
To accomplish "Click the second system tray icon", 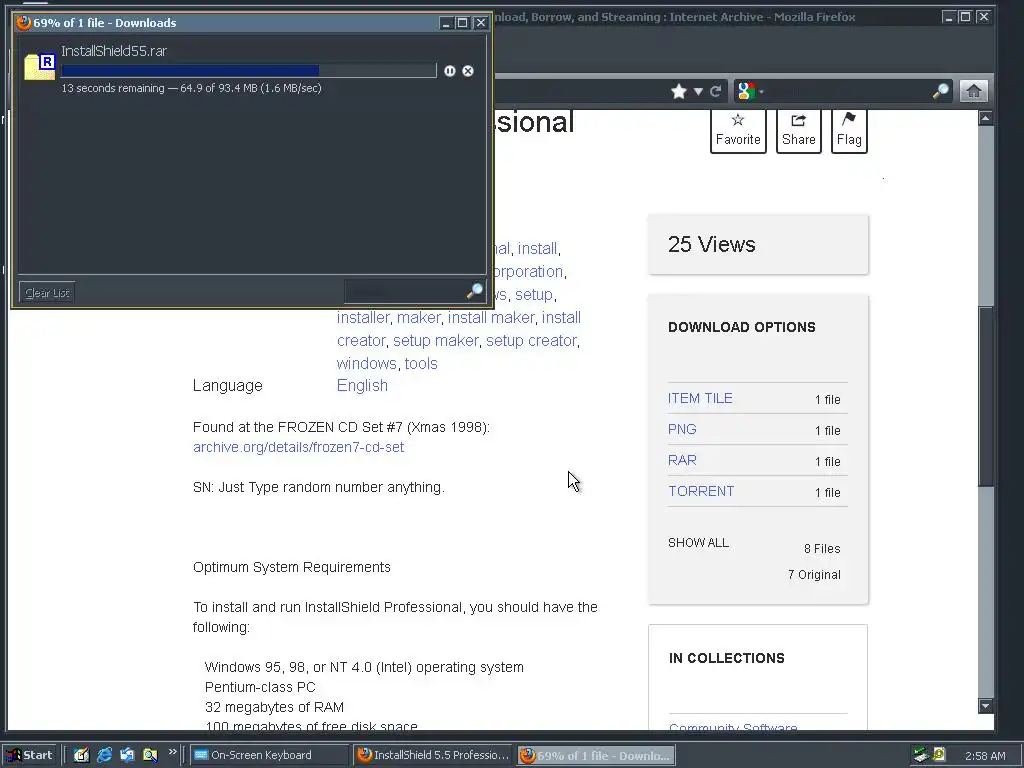I will [x=938, y=755].
